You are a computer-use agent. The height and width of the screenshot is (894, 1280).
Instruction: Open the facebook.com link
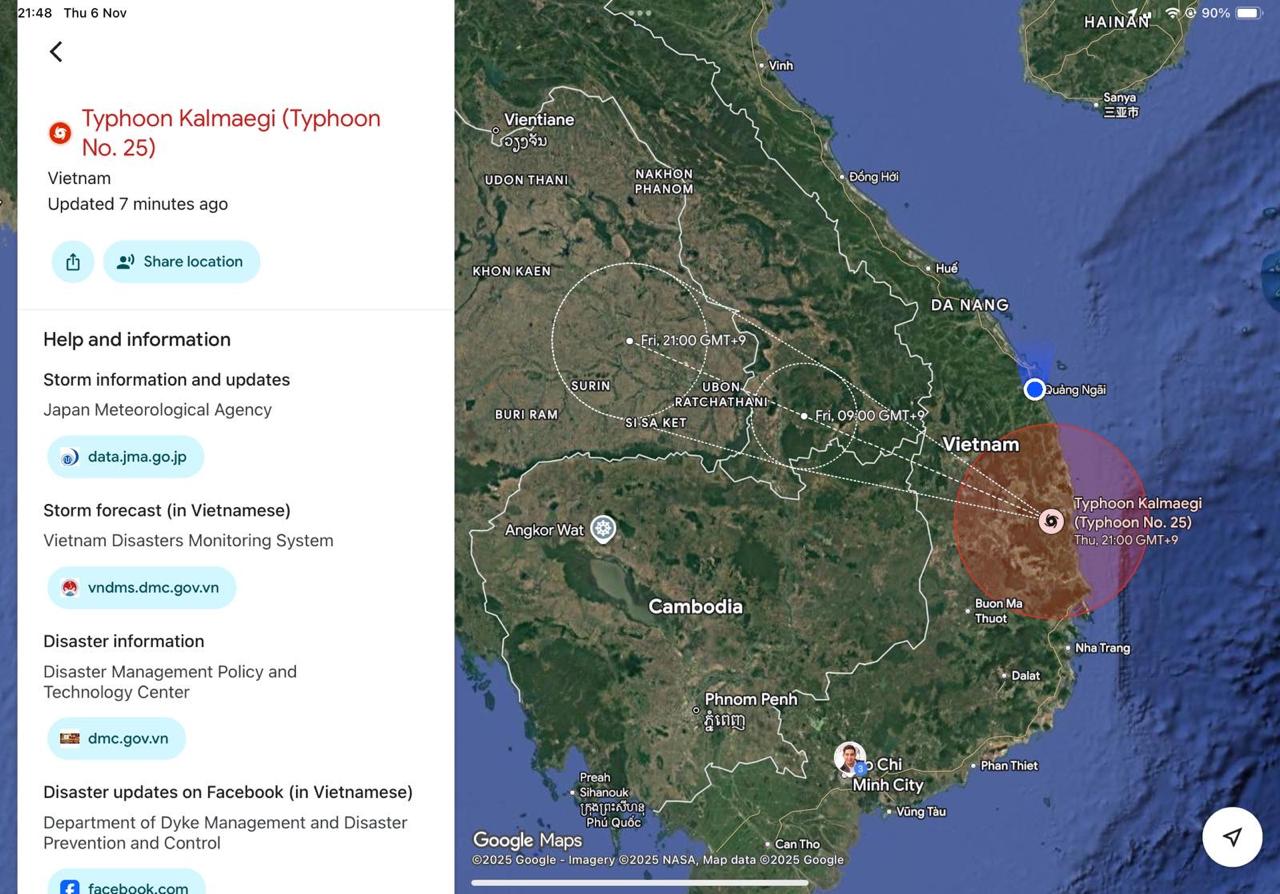coord(127,885)
